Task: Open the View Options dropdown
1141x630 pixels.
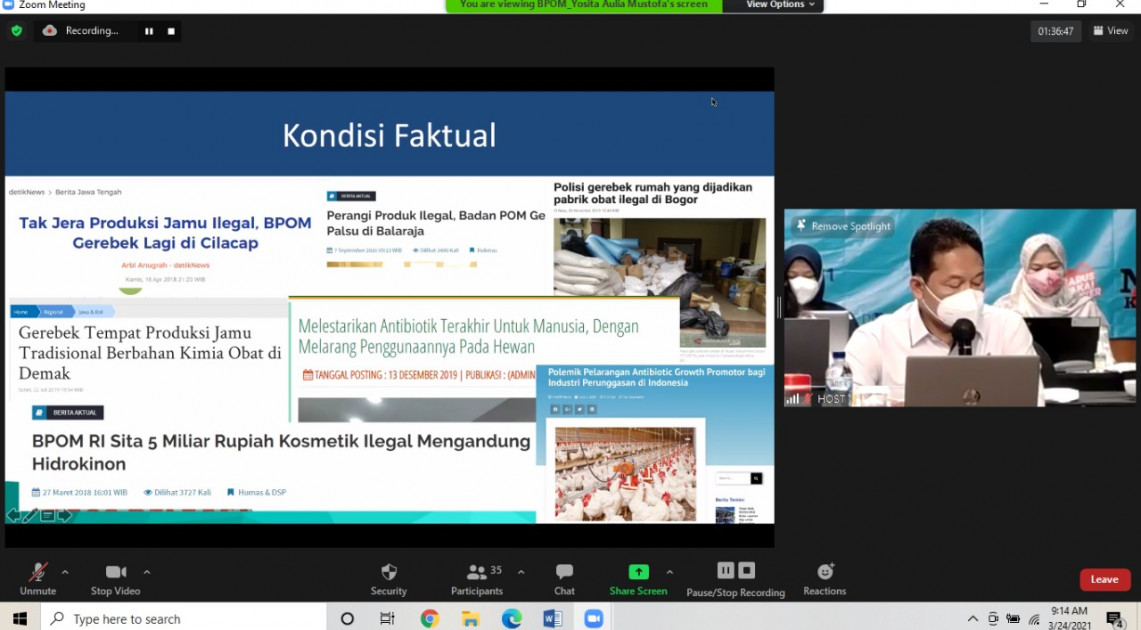Action: point(780,5)
